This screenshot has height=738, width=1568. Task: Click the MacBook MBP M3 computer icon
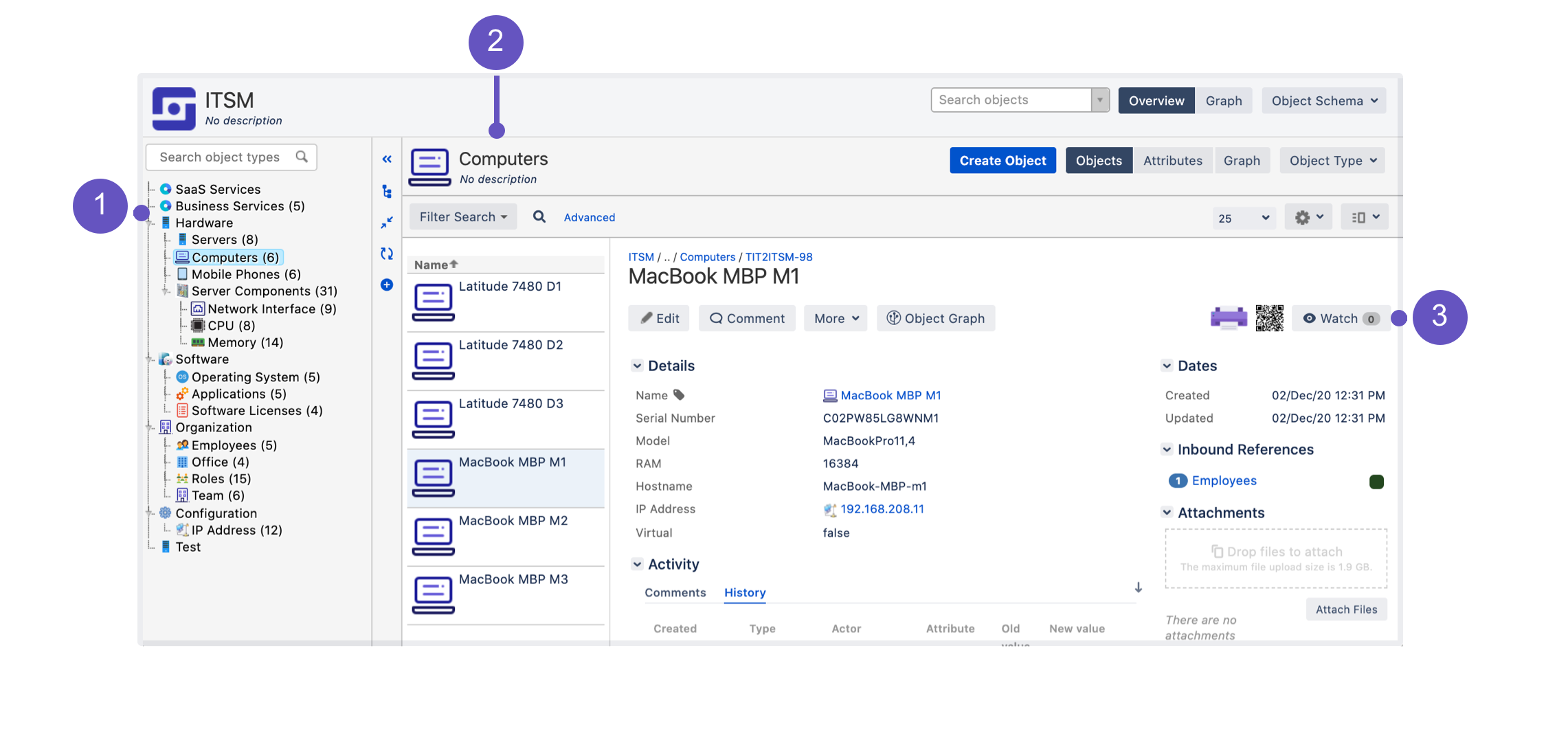433,595
